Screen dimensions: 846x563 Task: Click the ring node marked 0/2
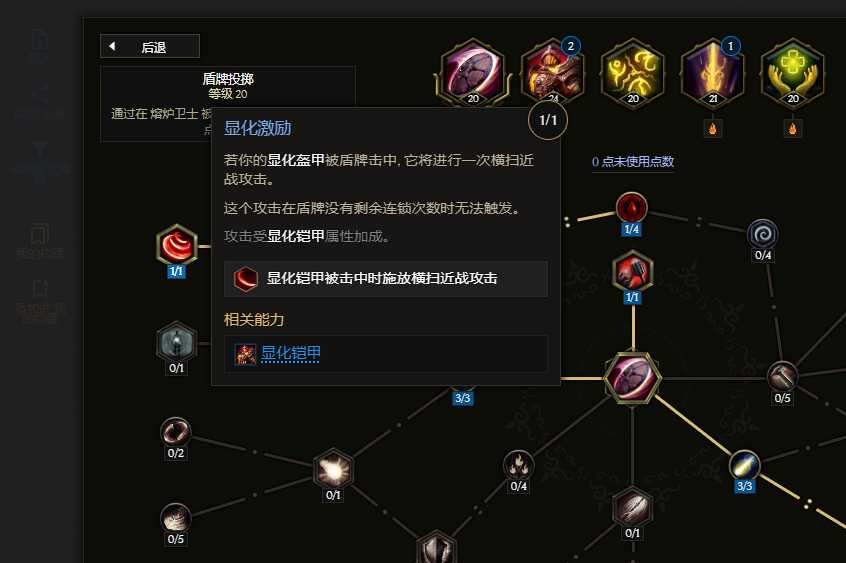coord(176,432)
